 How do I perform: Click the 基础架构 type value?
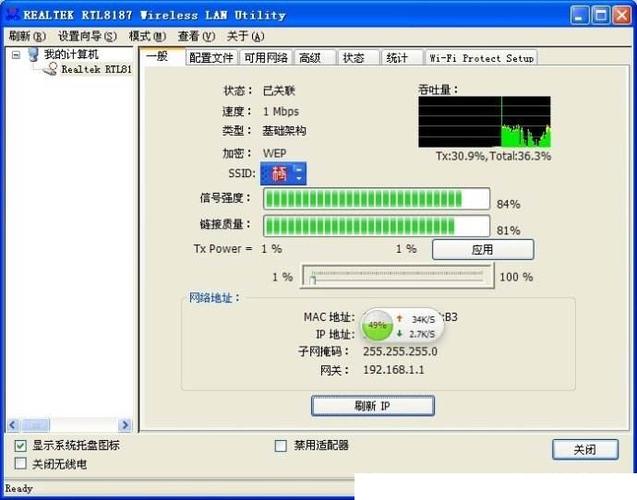click(284, 131)
